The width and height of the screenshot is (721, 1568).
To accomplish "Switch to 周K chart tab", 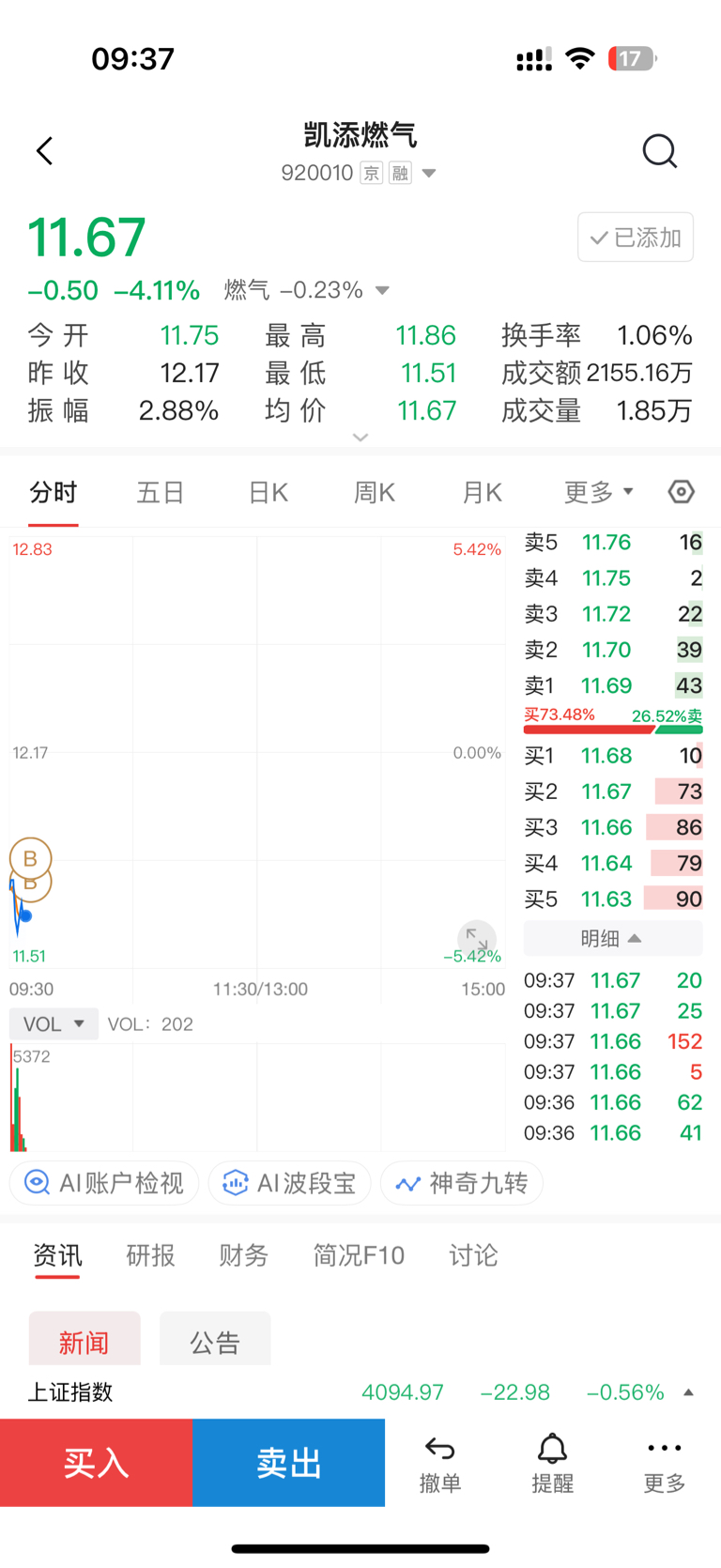I will click(375, 493).
